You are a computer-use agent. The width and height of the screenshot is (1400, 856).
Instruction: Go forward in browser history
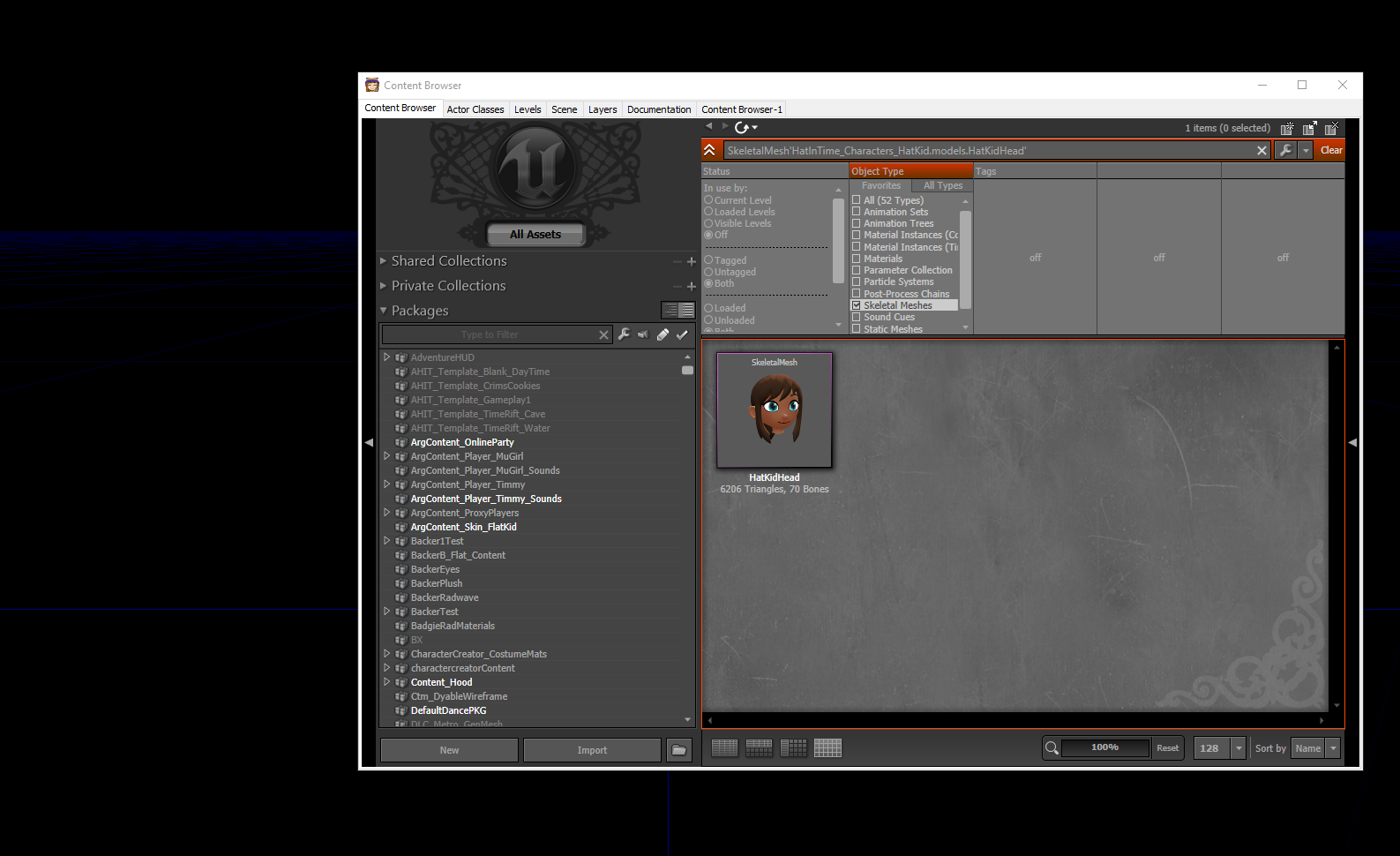(x=725, y=126)
